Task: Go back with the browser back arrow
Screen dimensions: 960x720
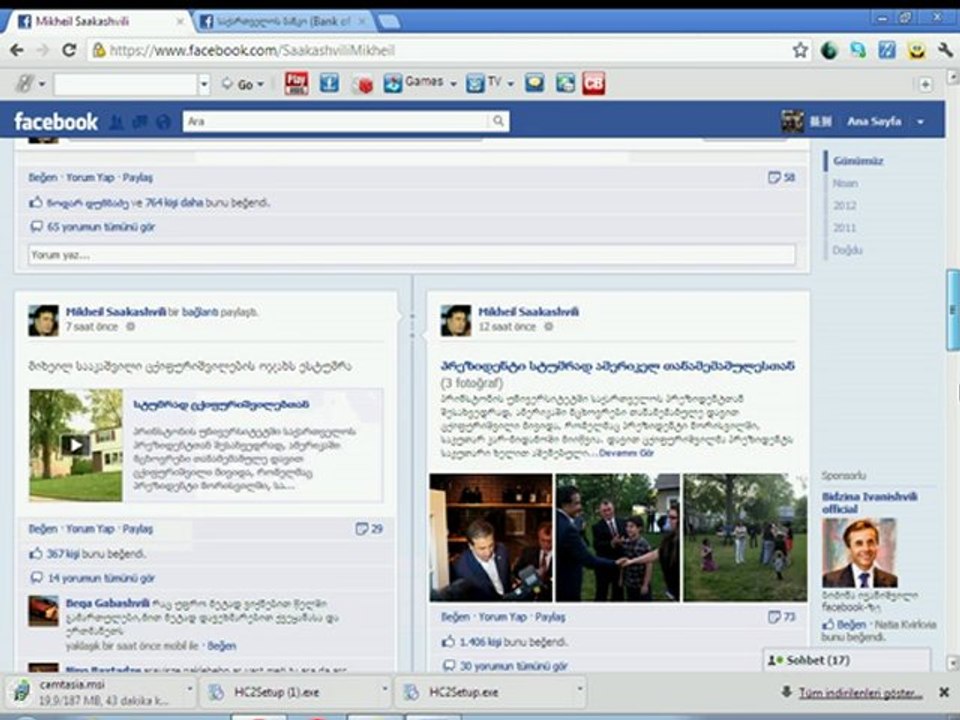Action: coord(17,50)
